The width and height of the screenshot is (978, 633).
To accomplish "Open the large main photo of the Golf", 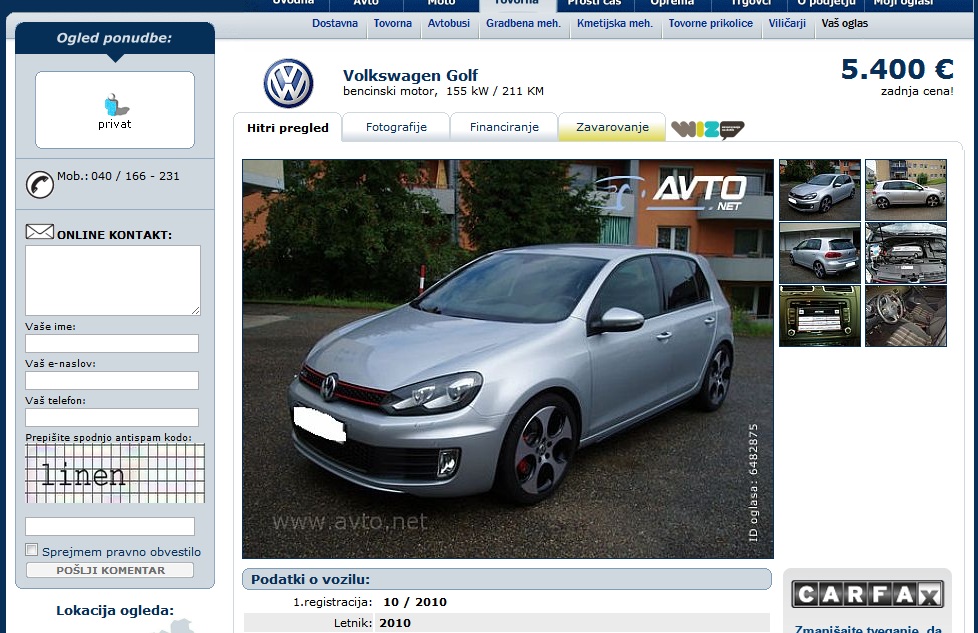I will click(508, 359).
